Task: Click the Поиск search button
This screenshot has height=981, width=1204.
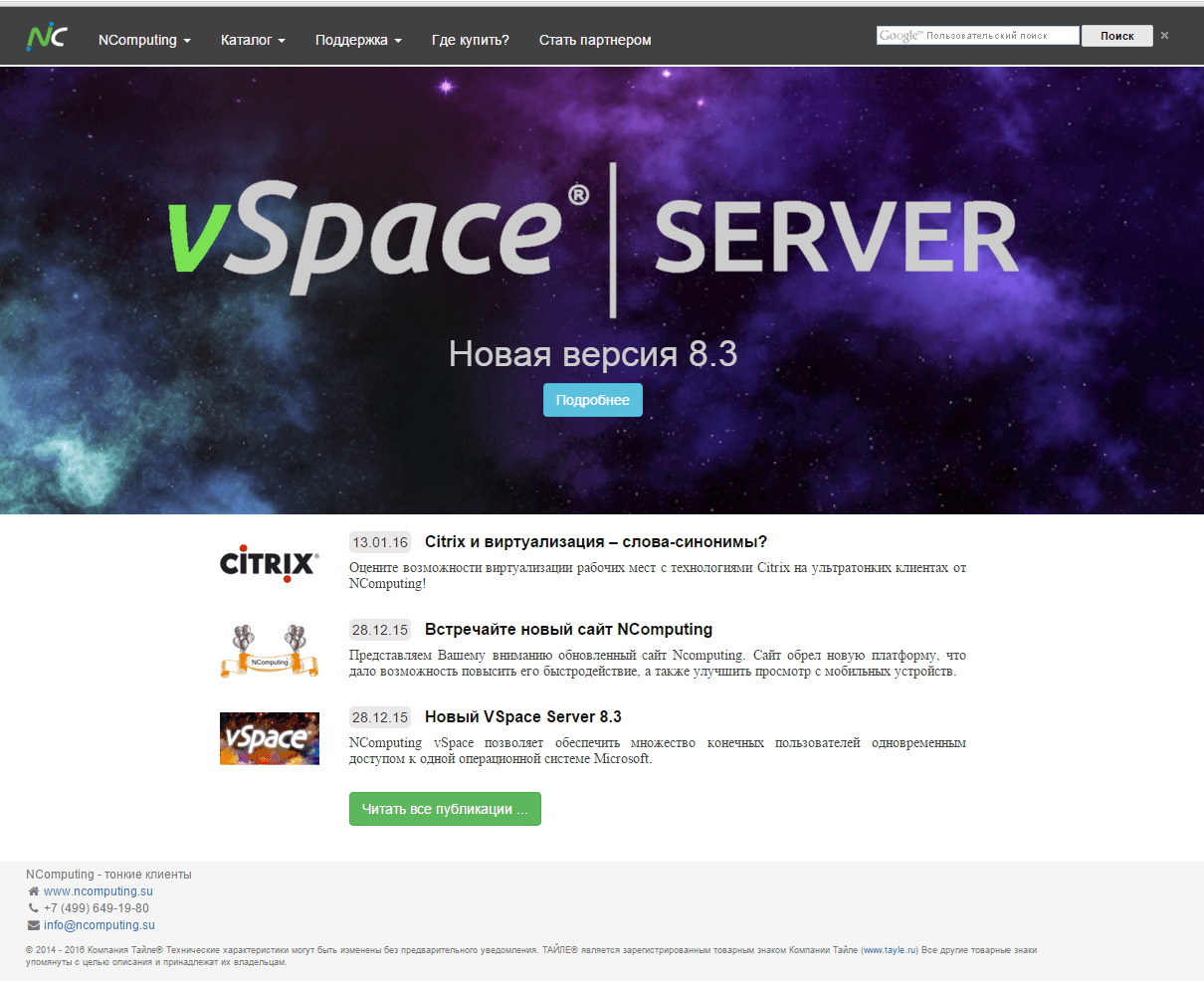Action: 1116,36
